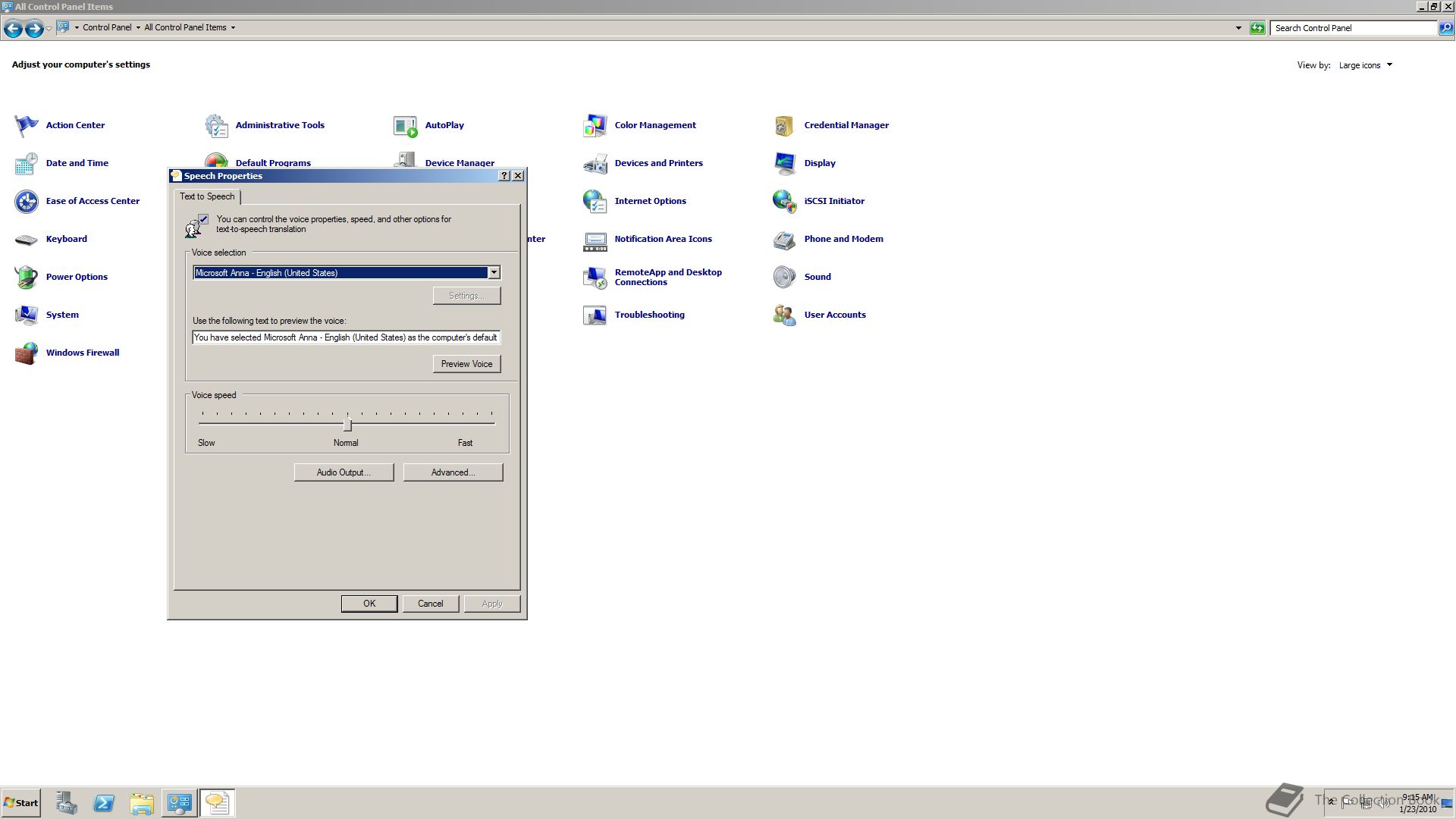This screenshot has width=1456, height=819.
Task: Open User Accounts icon
Action: pyautogui.click(x=785, y=315)
